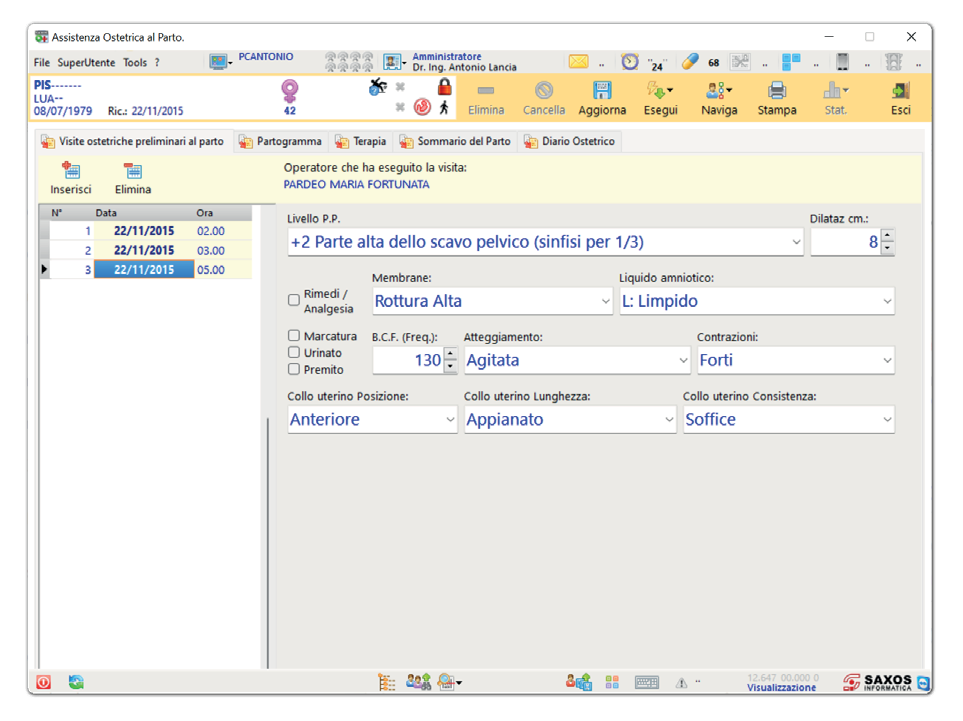Click the traffic light icon
Screen dimensions: 963x721
pyautogui.click(x=894, y=61)
